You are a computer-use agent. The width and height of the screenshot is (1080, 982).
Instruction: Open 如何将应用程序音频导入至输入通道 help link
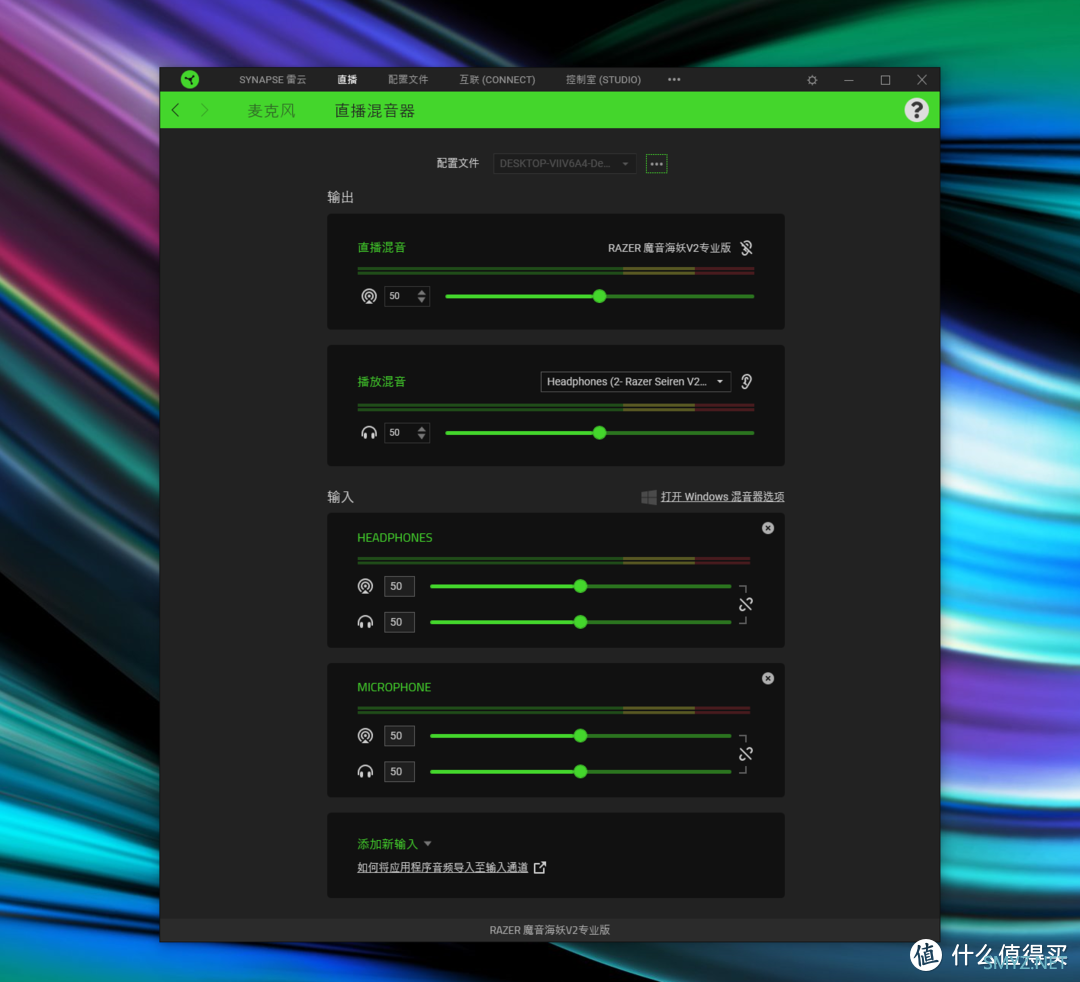[442, 868]
